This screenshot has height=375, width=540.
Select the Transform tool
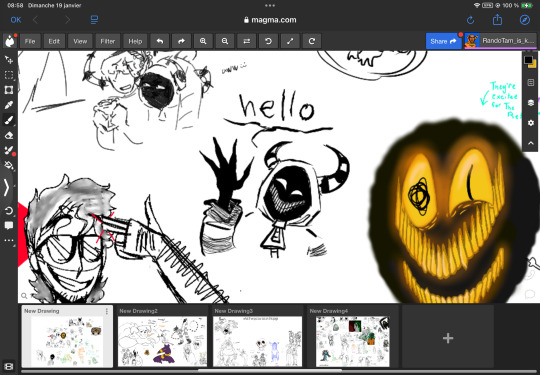(9, 90)
